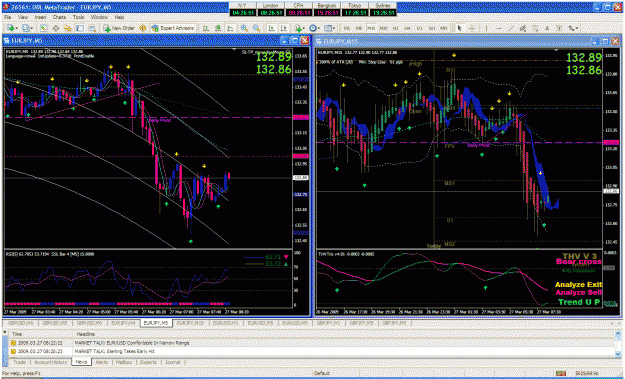625x379 pixels.
Task: Open the Window menu
Action: [x=99, y=18]
